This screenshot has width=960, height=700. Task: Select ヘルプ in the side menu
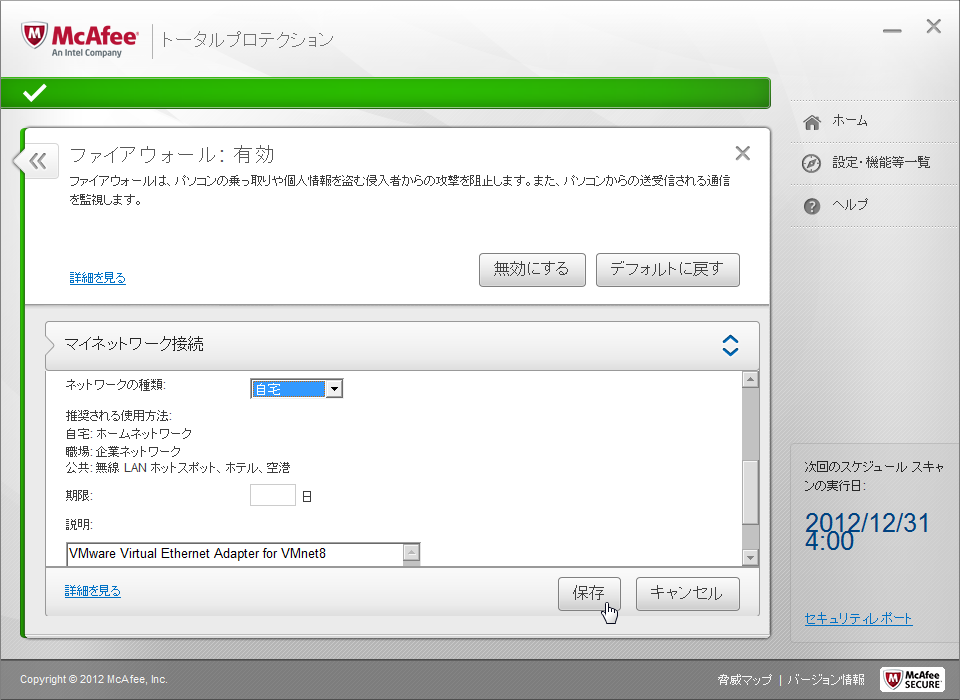[x=850, y=205]
